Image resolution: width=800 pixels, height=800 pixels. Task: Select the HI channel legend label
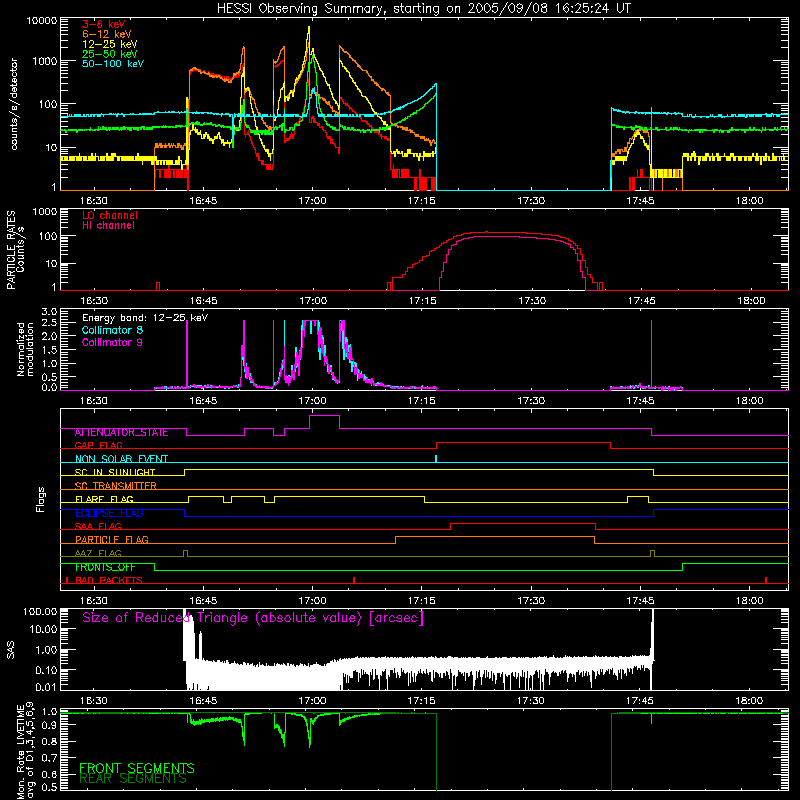click(x=109, y=226)
